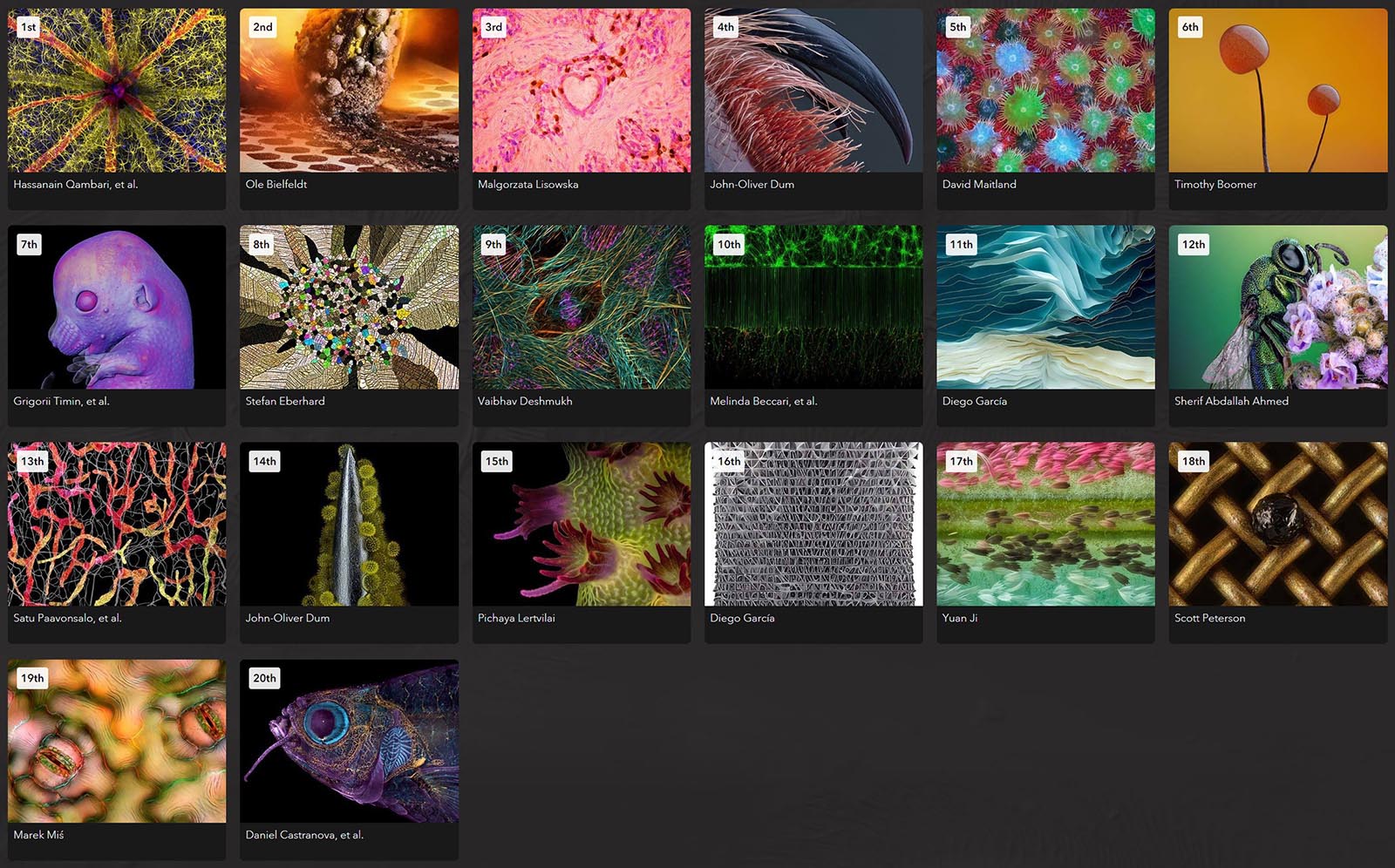Click the 1st rank badge
Viewport: 1395px width, 868px height.
[29, 27]
